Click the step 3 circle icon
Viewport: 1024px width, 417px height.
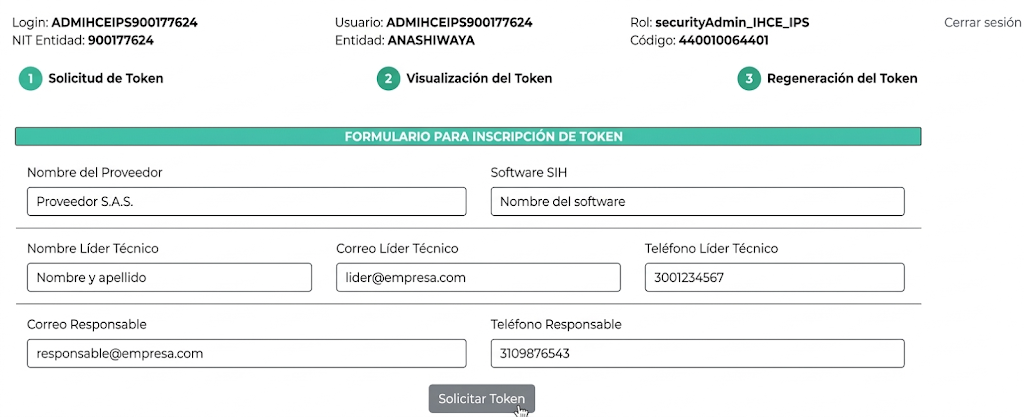[749, 79]
